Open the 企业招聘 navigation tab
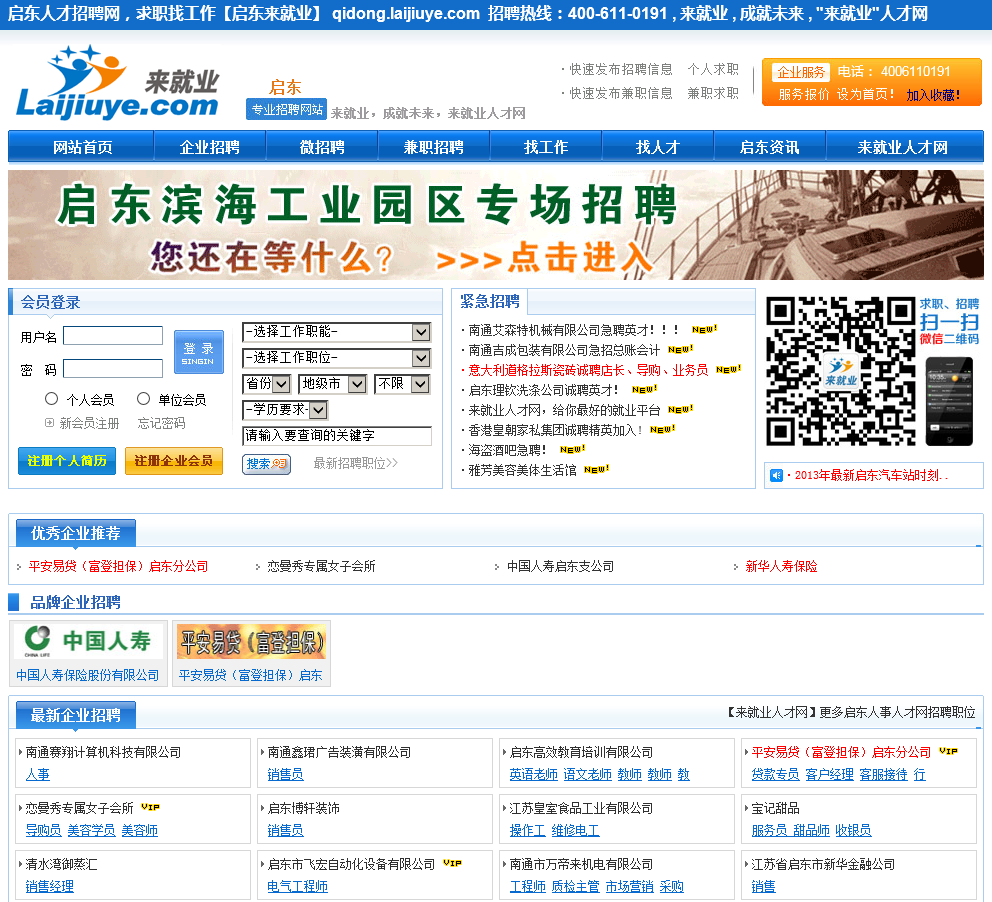The height and width of the screenshot is (902, 992). [x=210, y=147]
